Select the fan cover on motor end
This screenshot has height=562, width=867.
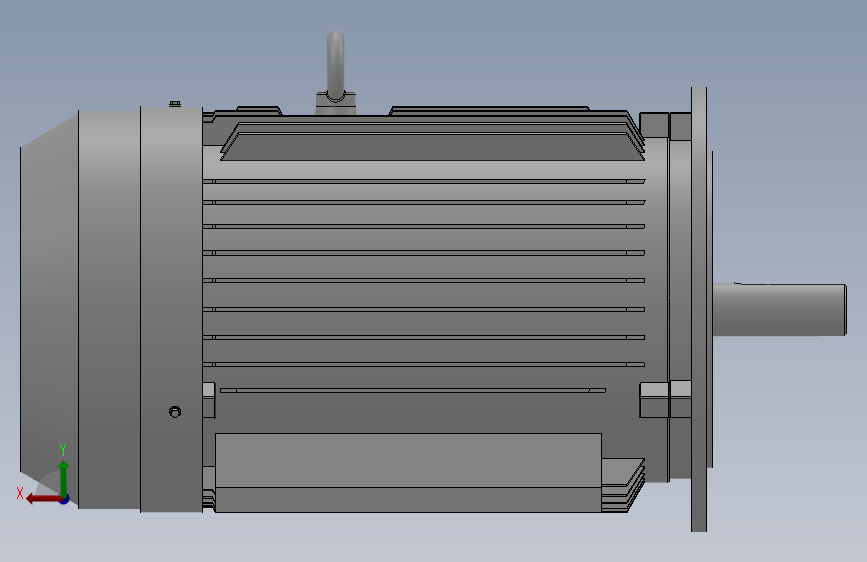pos(111,310)
